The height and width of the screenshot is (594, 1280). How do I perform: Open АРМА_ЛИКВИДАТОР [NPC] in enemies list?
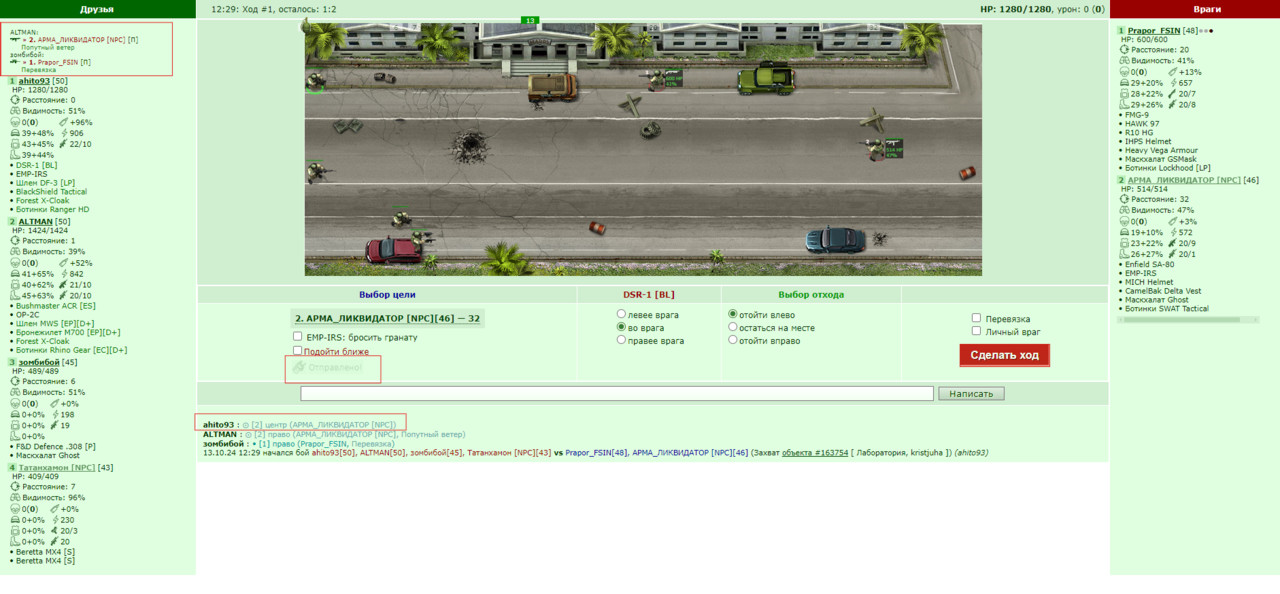tap(1184, 180)
